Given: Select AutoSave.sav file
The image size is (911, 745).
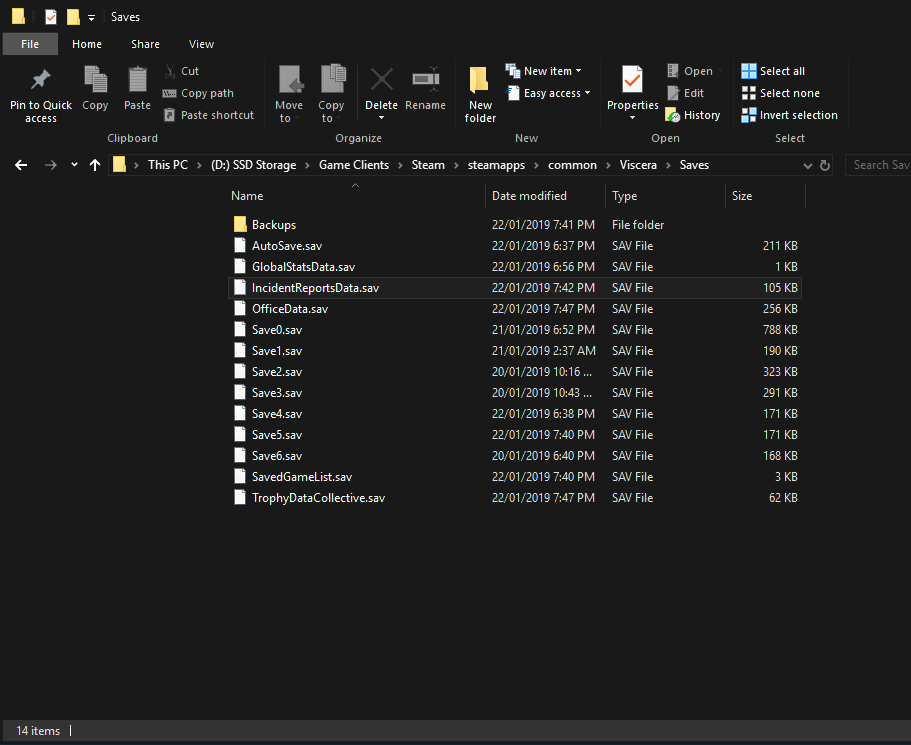Looking at the screenshot, I should pos(515,246).
